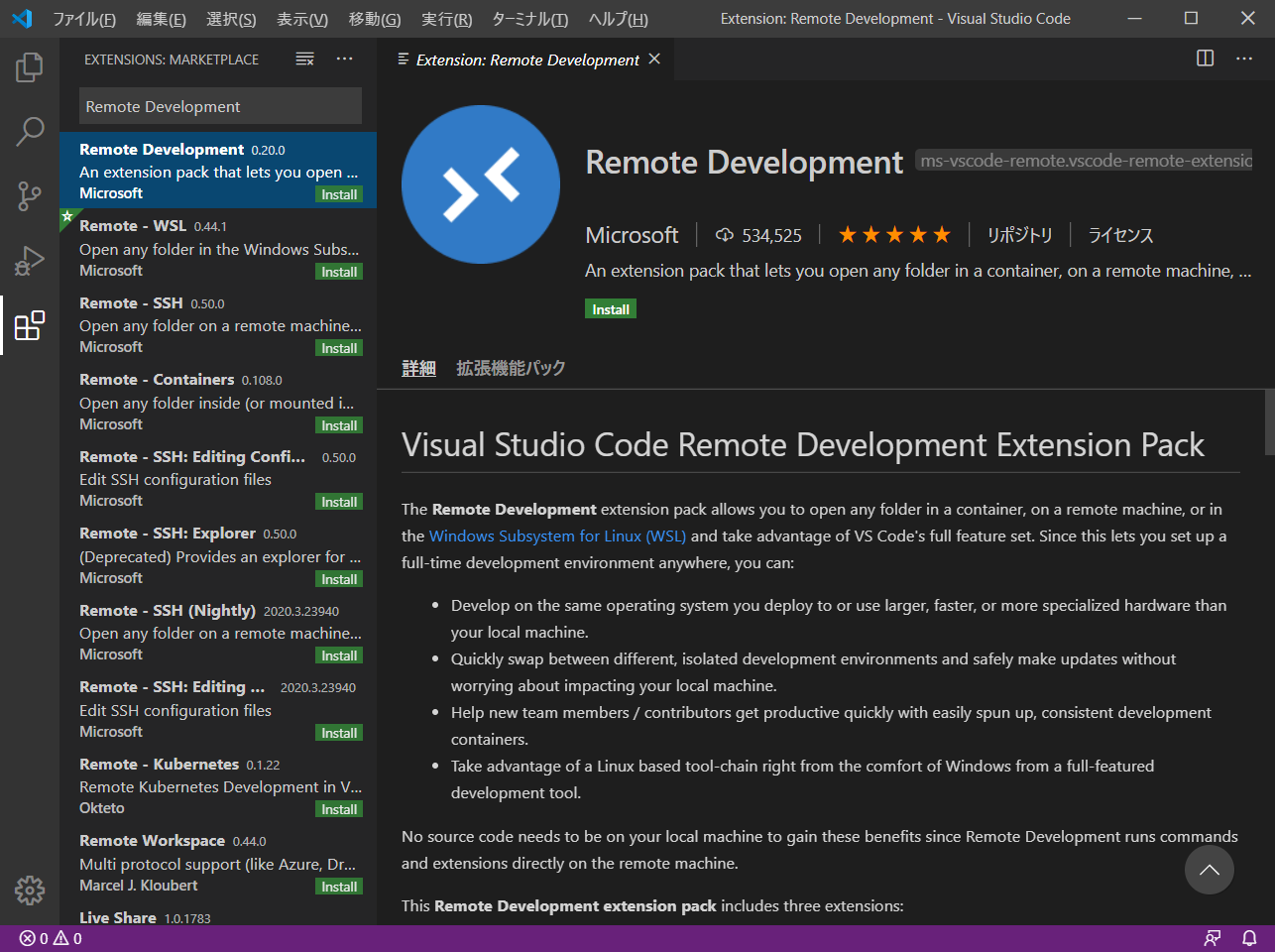Split the editor to the right
Image resolution: width=1275 pixels, height=952 pixels.
[x=1205, y=59]
